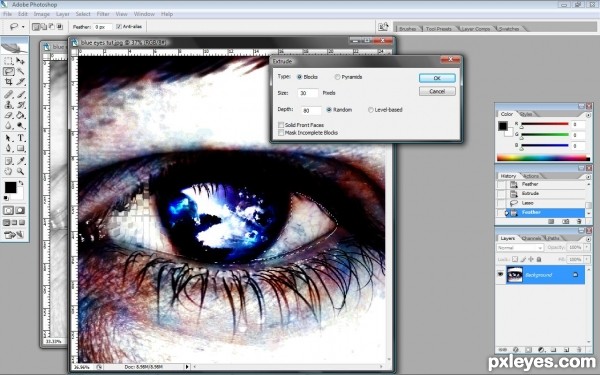The image size is (600, 375).
Task: Select the Eyedropper tool
Action: (20, 161)
